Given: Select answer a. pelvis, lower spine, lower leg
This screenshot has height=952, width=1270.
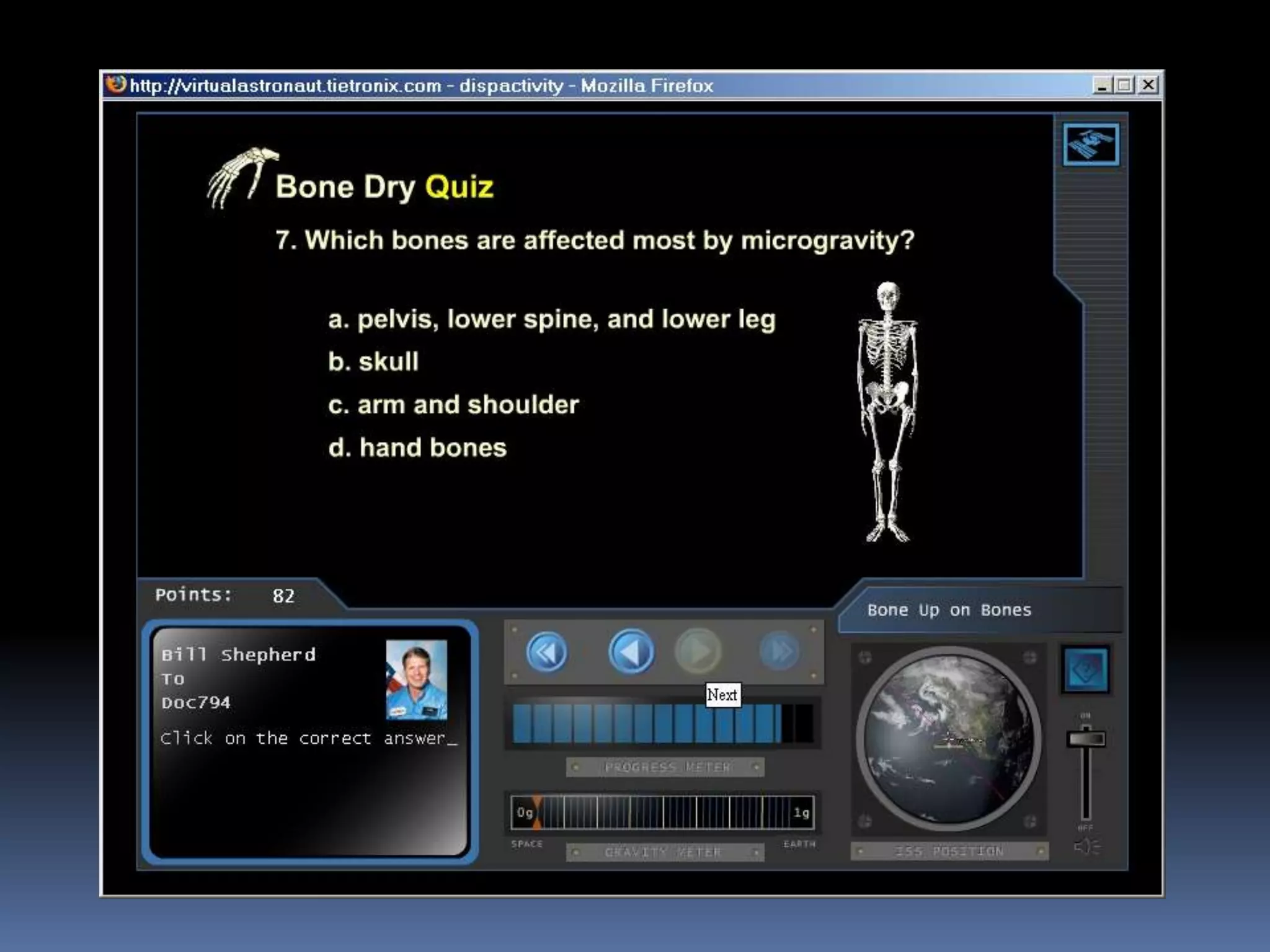Looking at the screenshot, I should (x=551, y=320).
